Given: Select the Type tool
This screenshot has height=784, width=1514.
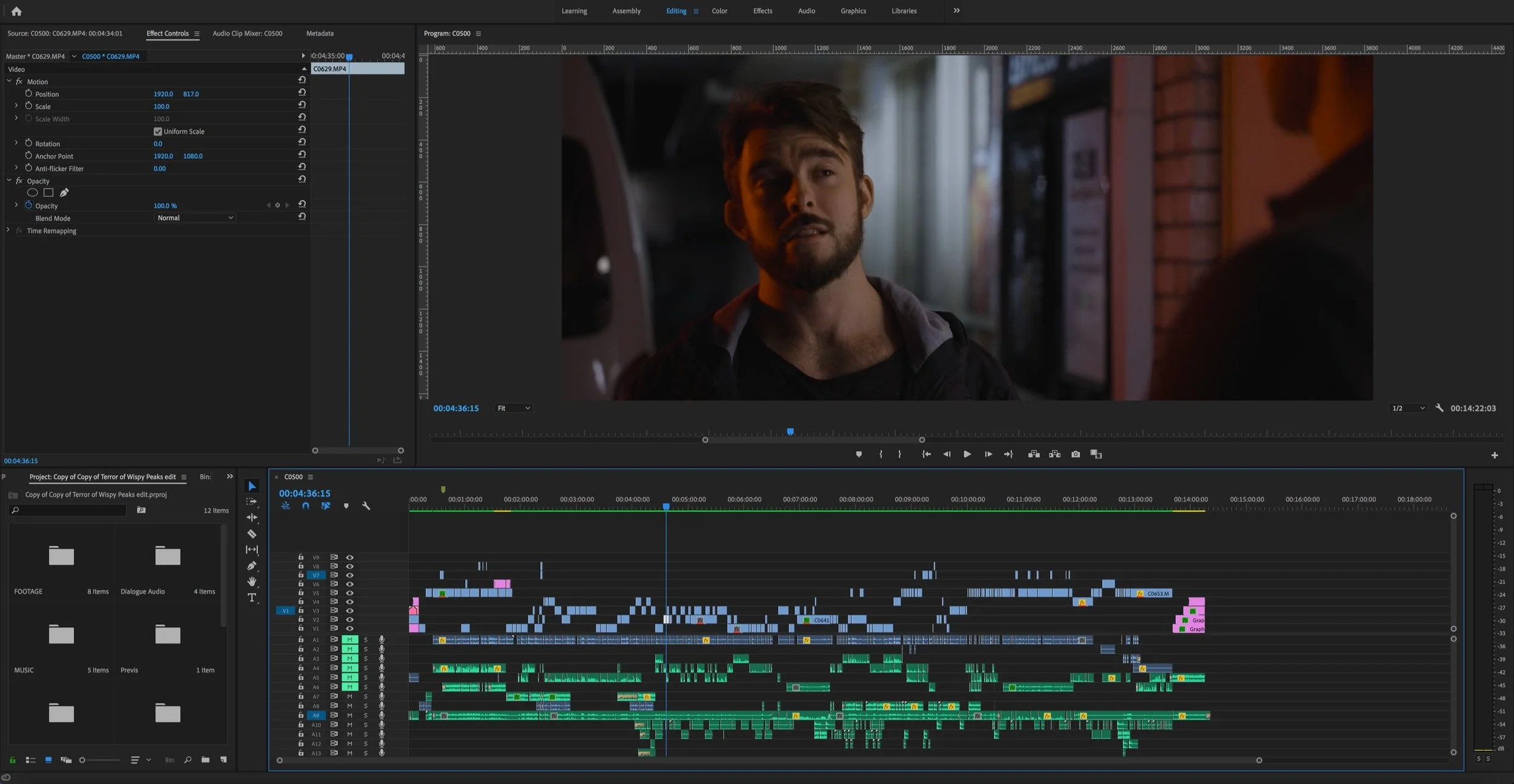Looking at the screenshot, I should tap(252, 598).
